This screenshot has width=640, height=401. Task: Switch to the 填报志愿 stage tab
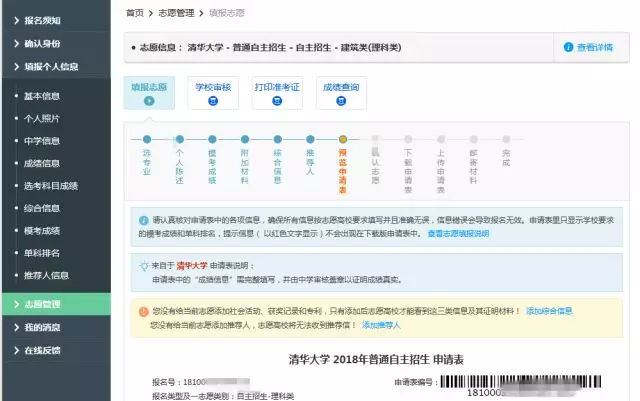(149, 93)
